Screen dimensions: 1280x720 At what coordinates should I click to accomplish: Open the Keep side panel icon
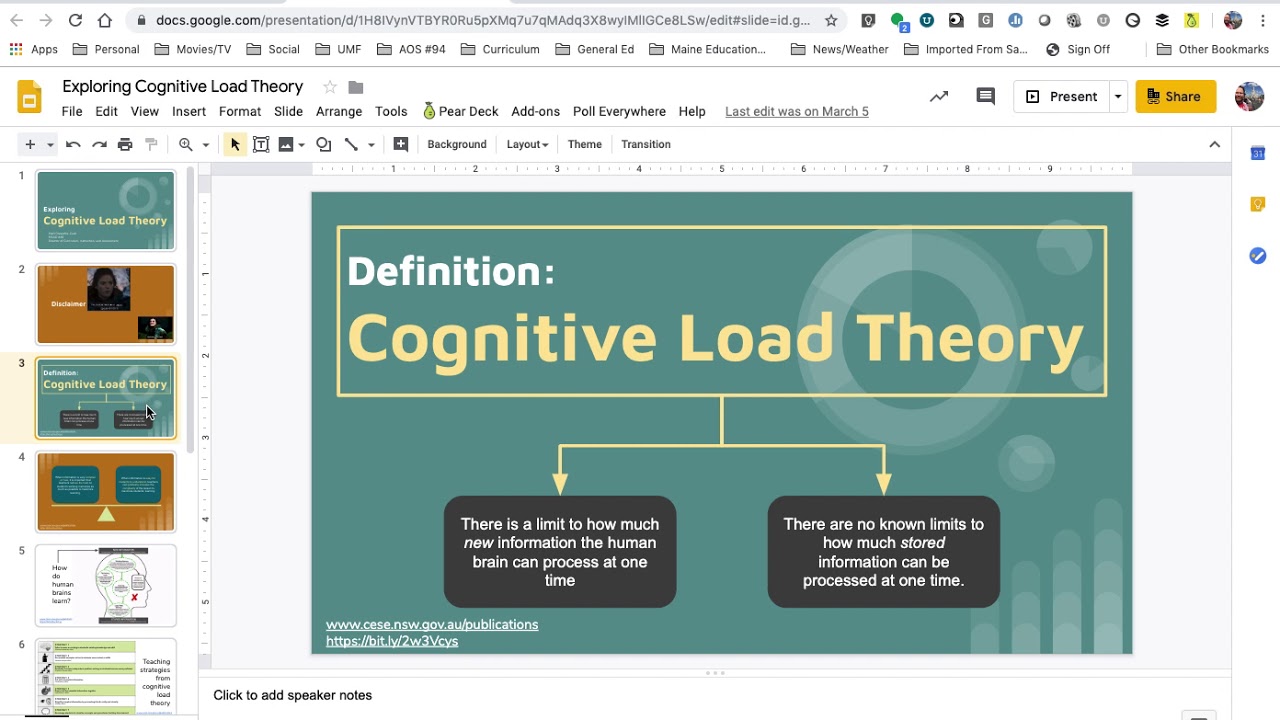pos(1258,205)
